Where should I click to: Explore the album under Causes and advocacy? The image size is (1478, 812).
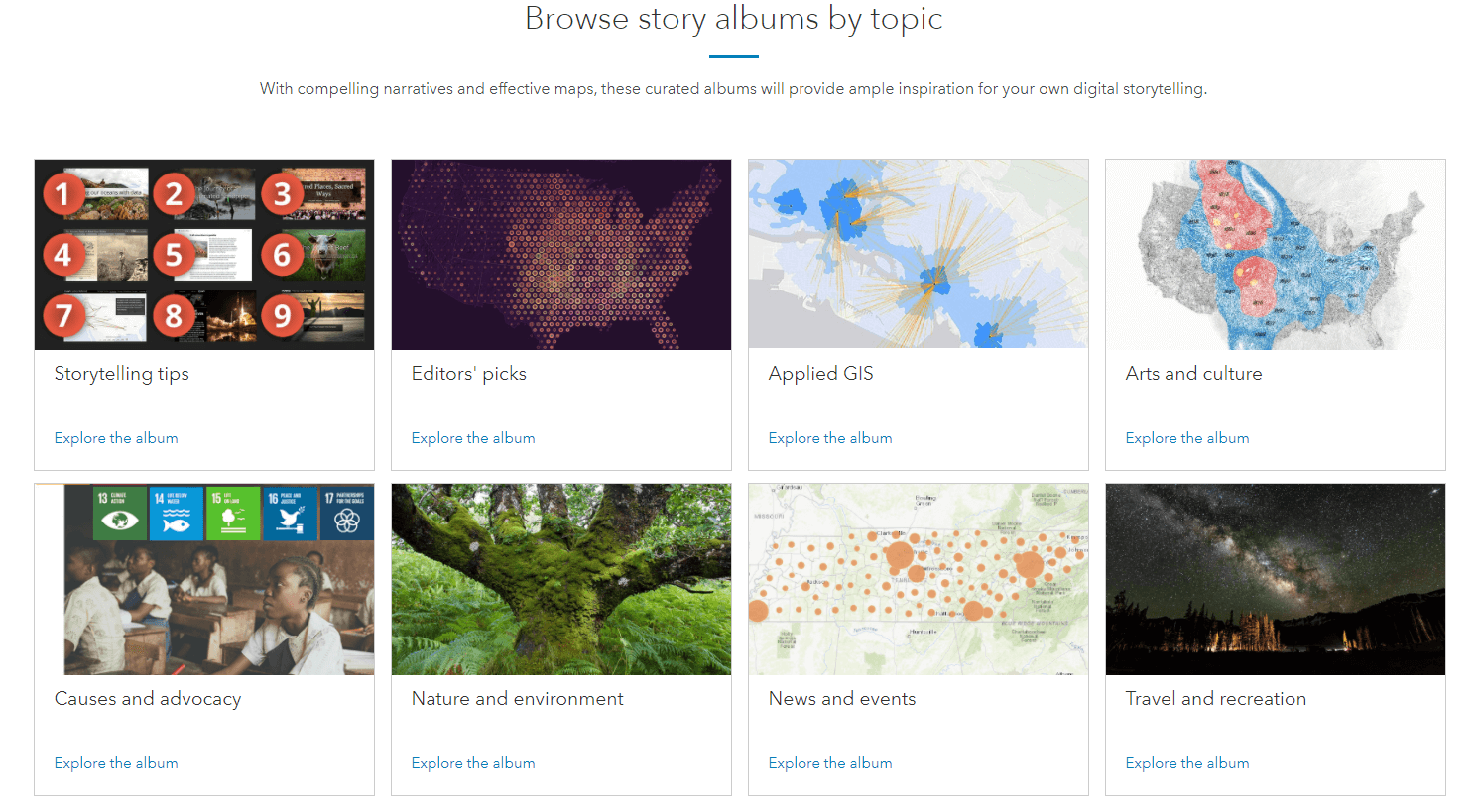[x=116, y=763]
